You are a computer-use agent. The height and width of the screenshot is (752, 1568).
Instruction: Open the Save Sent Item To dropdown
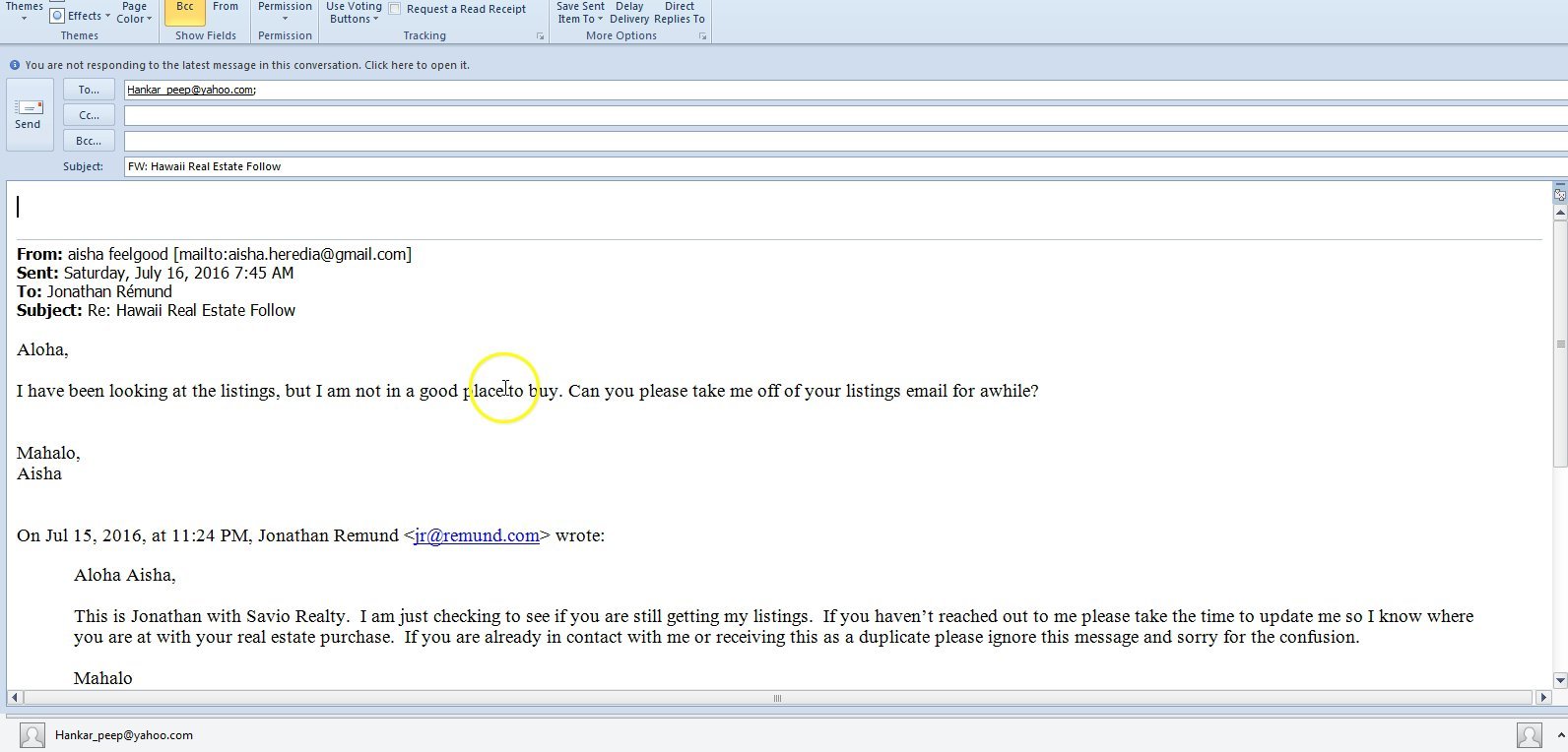[x=580, y=13]
